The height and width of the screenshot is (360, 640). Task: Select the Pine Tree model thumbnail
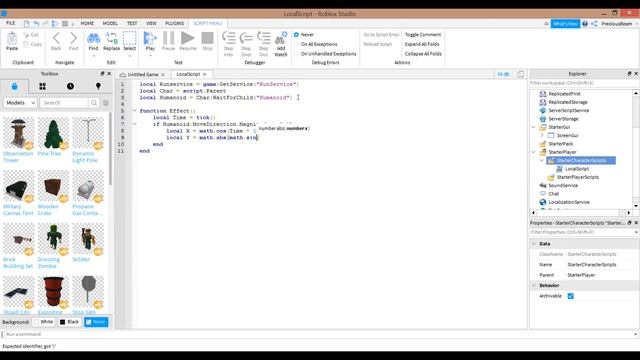coord(53,133)
